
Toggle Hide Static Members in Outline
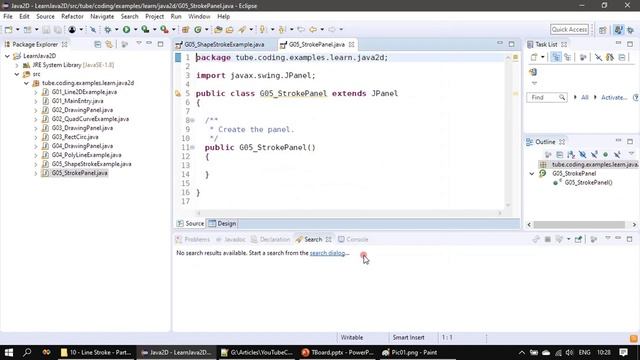tap(594, 154)
